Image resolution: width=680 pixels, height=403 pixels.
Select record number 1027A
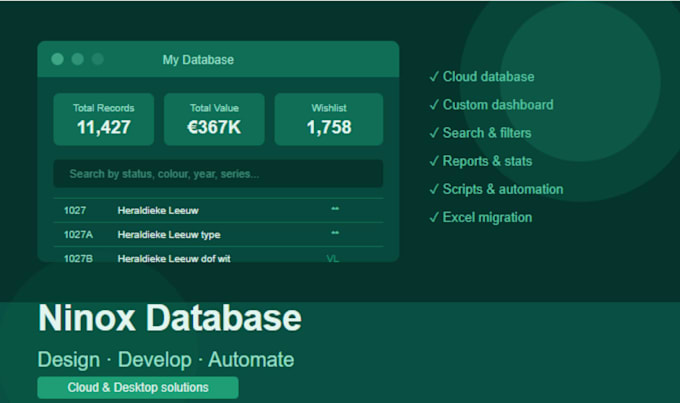(78, 235)
